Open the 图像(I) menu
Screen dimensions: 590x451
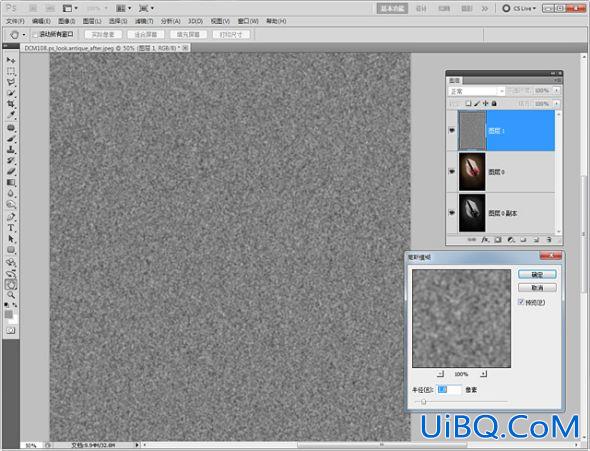(x=67, y=21)
